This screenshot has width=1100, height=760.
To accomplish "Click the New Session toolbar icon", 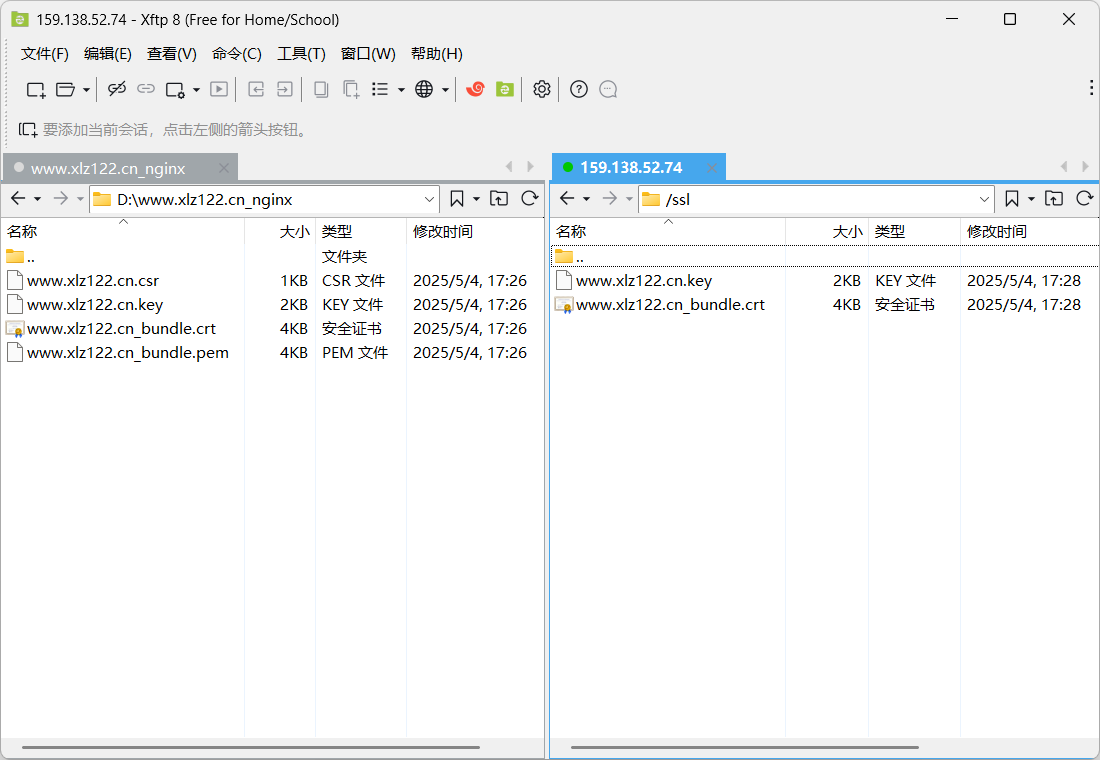I will point(36,89).
